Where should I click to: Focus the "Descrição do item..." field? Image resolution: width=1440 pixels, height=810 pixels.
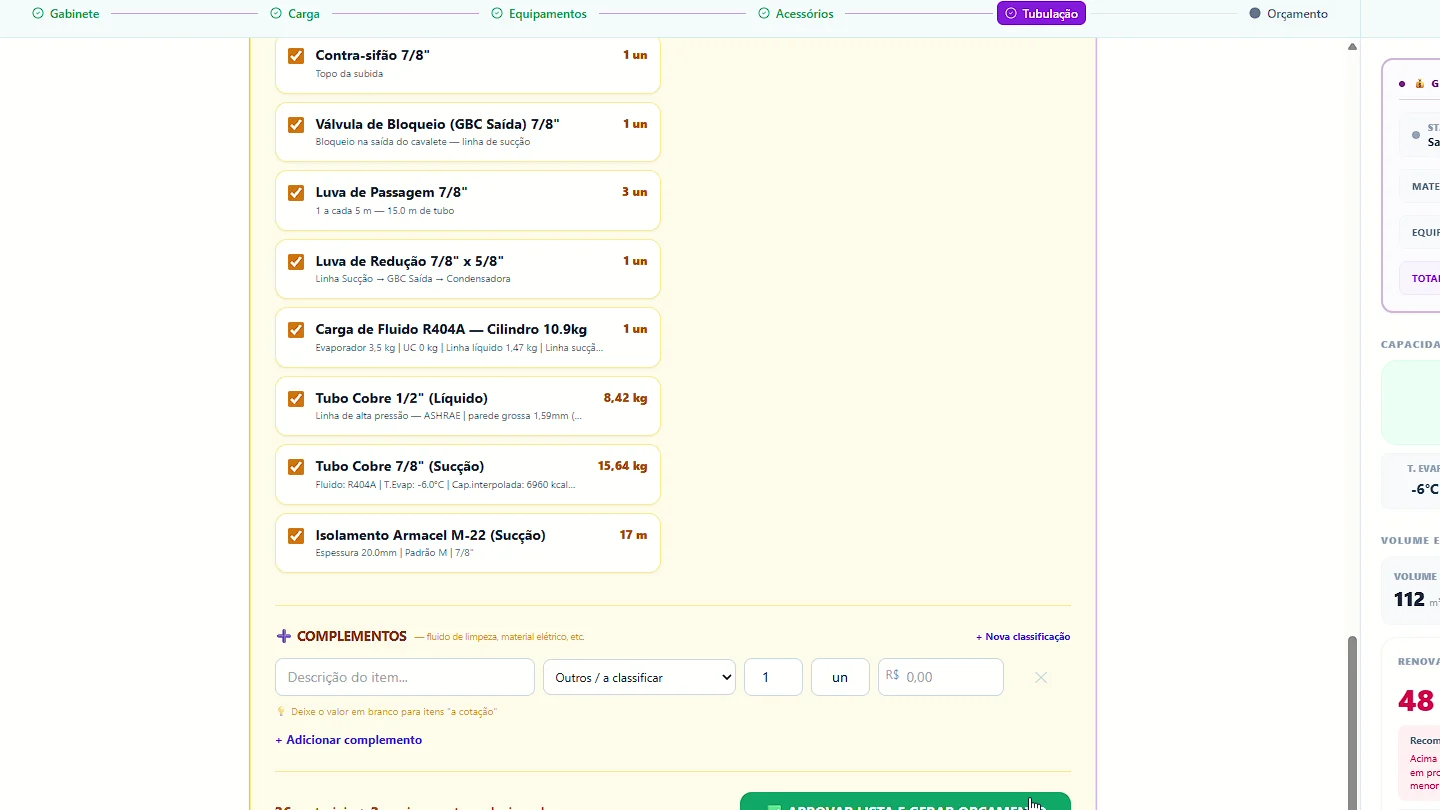pos(405,677)
